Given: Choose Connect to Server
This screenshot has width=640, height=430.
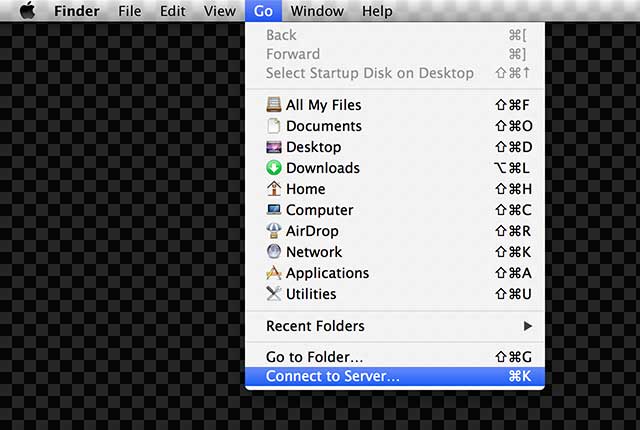Looking at the screenshot, I should (x=332, y=377).
